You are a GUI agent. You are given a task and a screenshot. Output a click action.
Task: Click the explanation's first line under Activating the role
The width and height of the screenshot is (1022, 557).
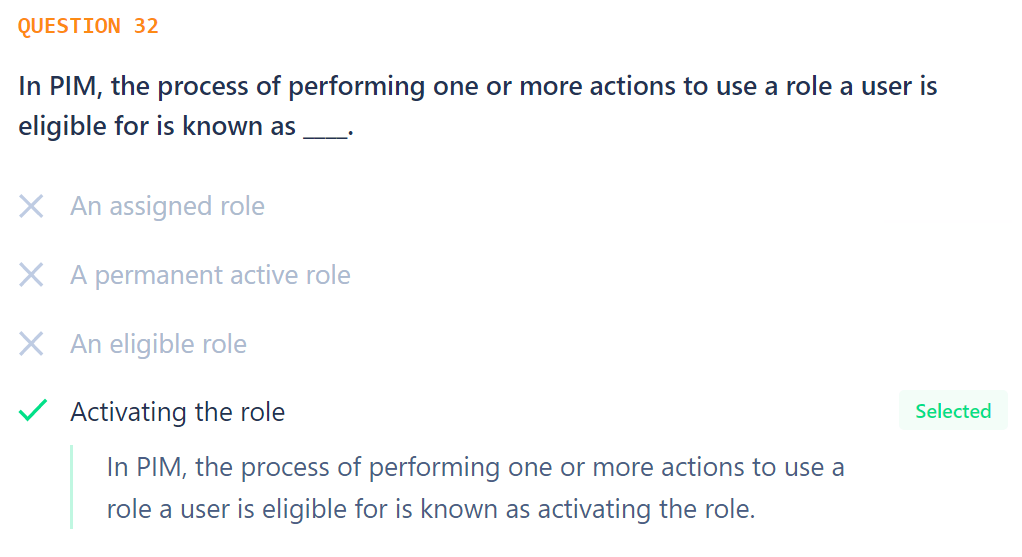point(476,468)
